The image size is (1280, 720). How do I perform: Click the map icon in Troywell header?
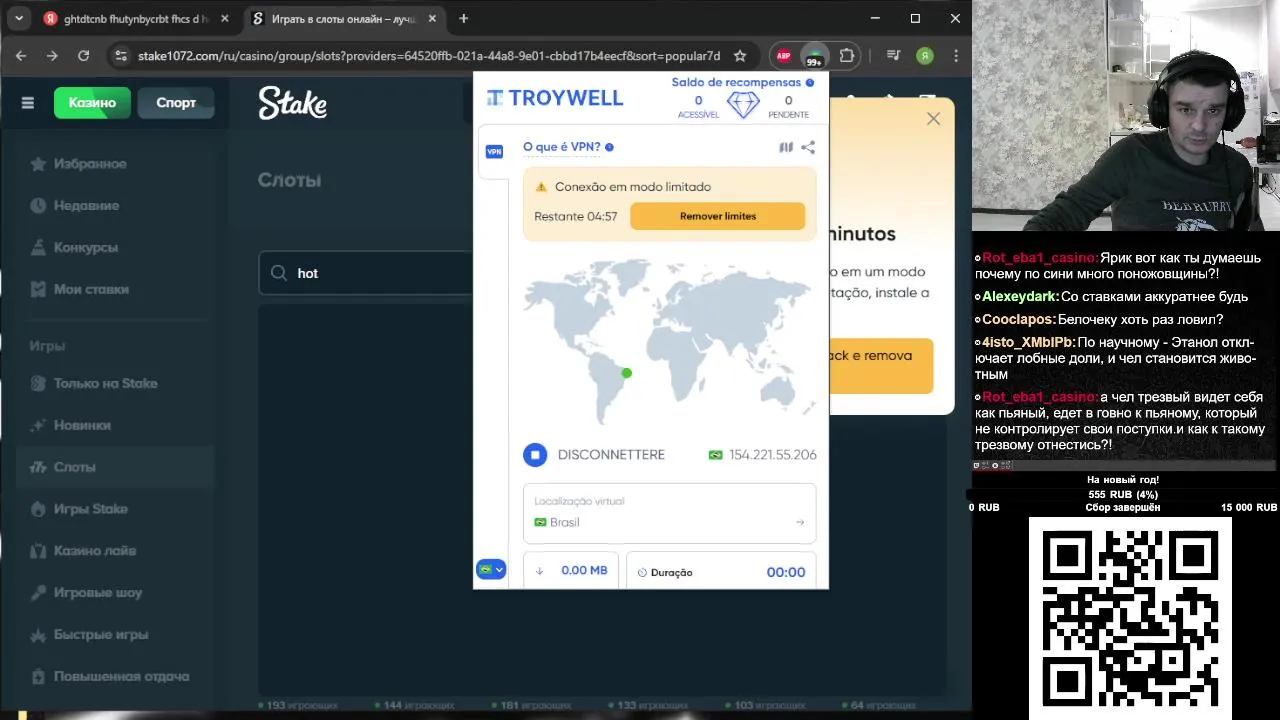786,147
